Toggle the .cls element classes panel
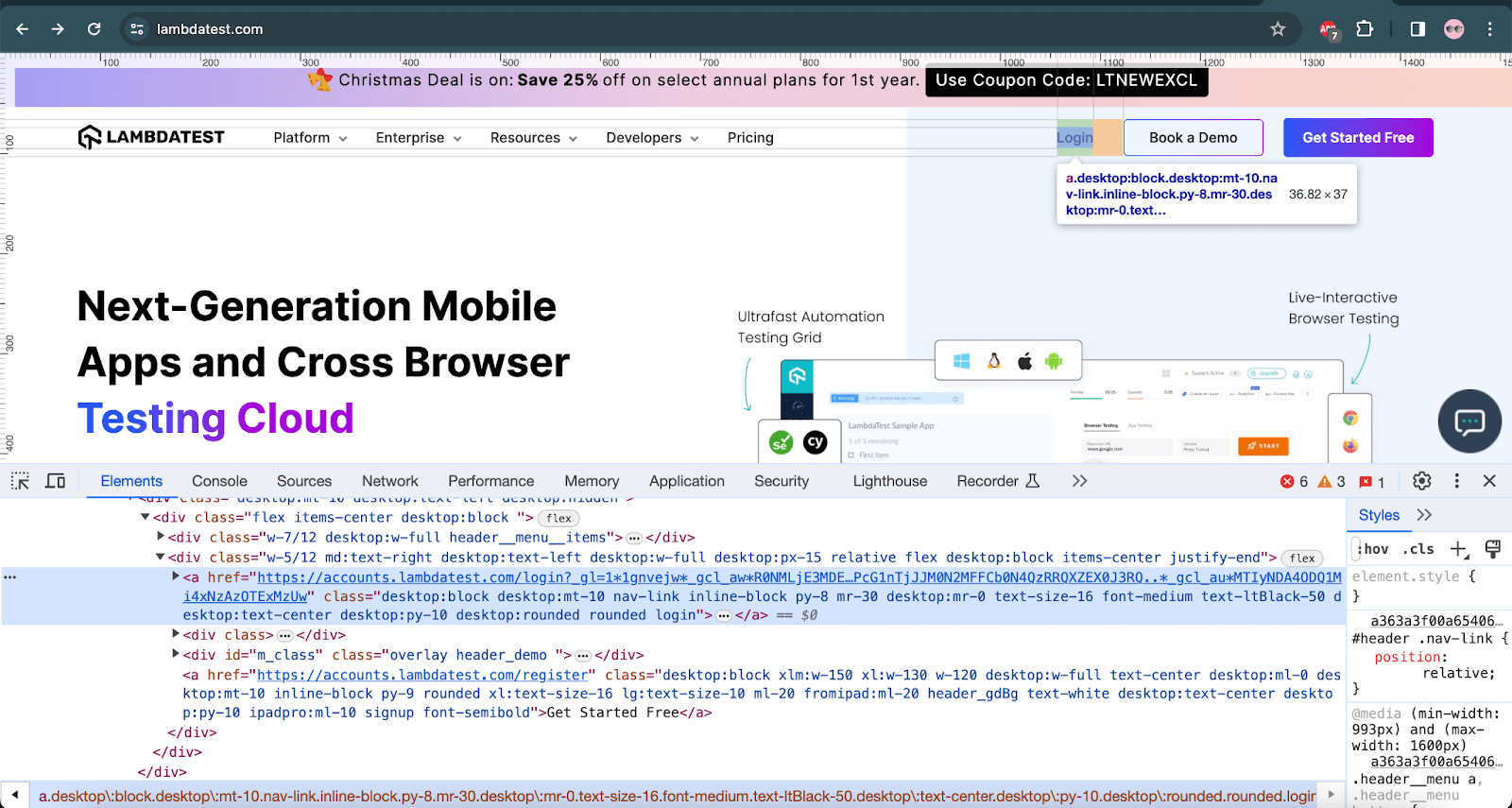 pyautogui.click(x=1418, y=549)
